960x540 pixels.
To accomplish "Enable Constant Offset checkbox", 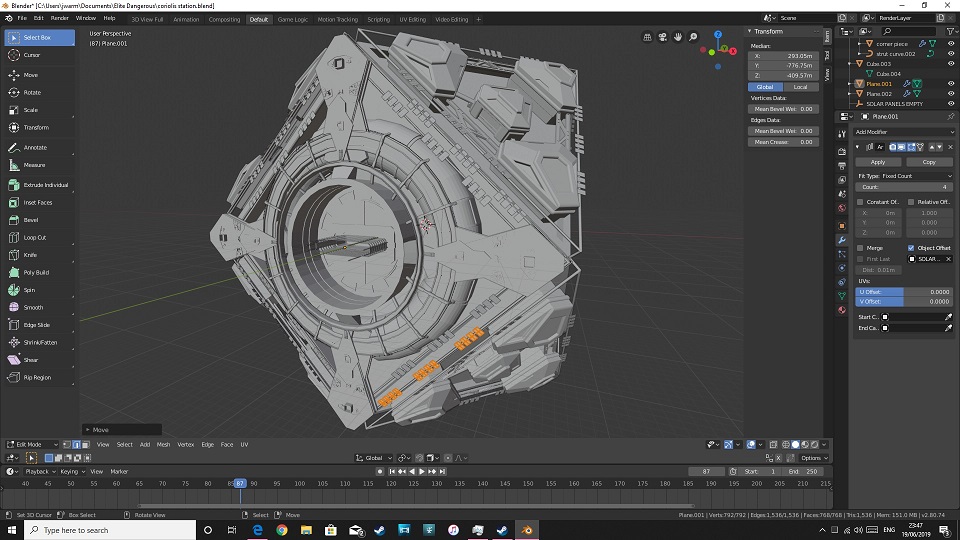I will [860, 202].
